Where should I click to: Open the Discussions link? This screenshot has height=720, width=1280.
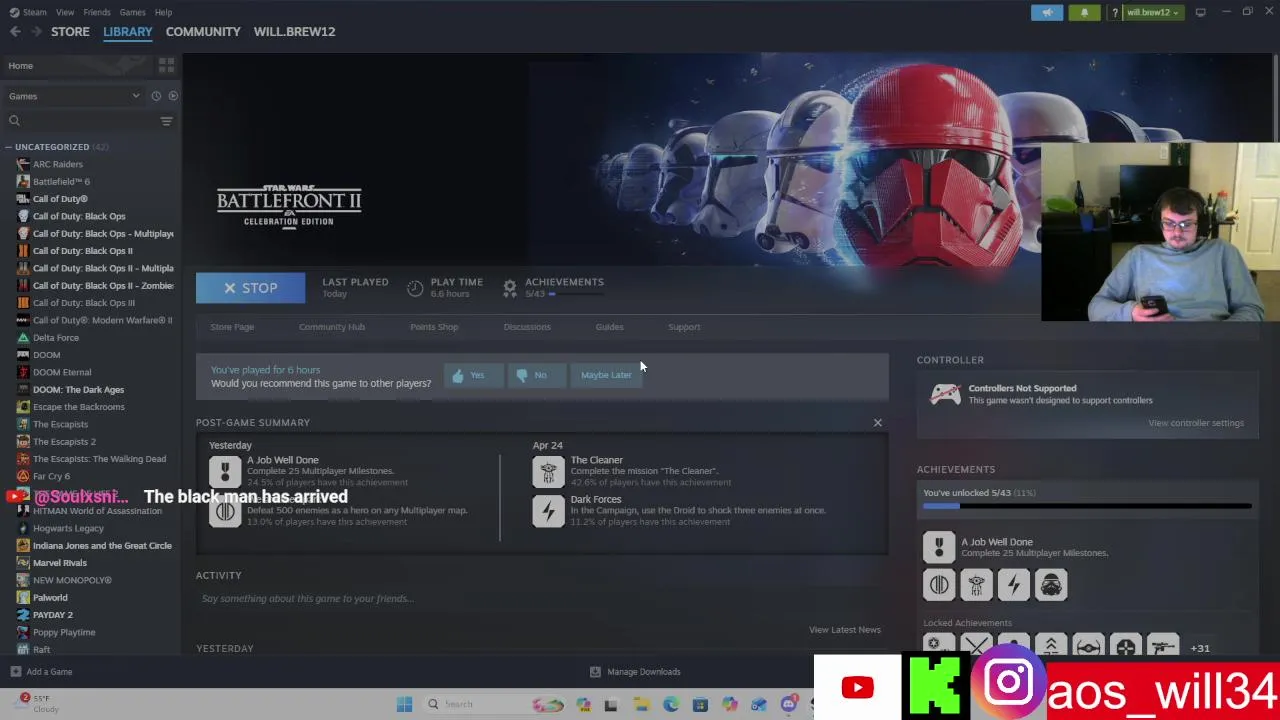pyautogui.click(x=527, y=327)
